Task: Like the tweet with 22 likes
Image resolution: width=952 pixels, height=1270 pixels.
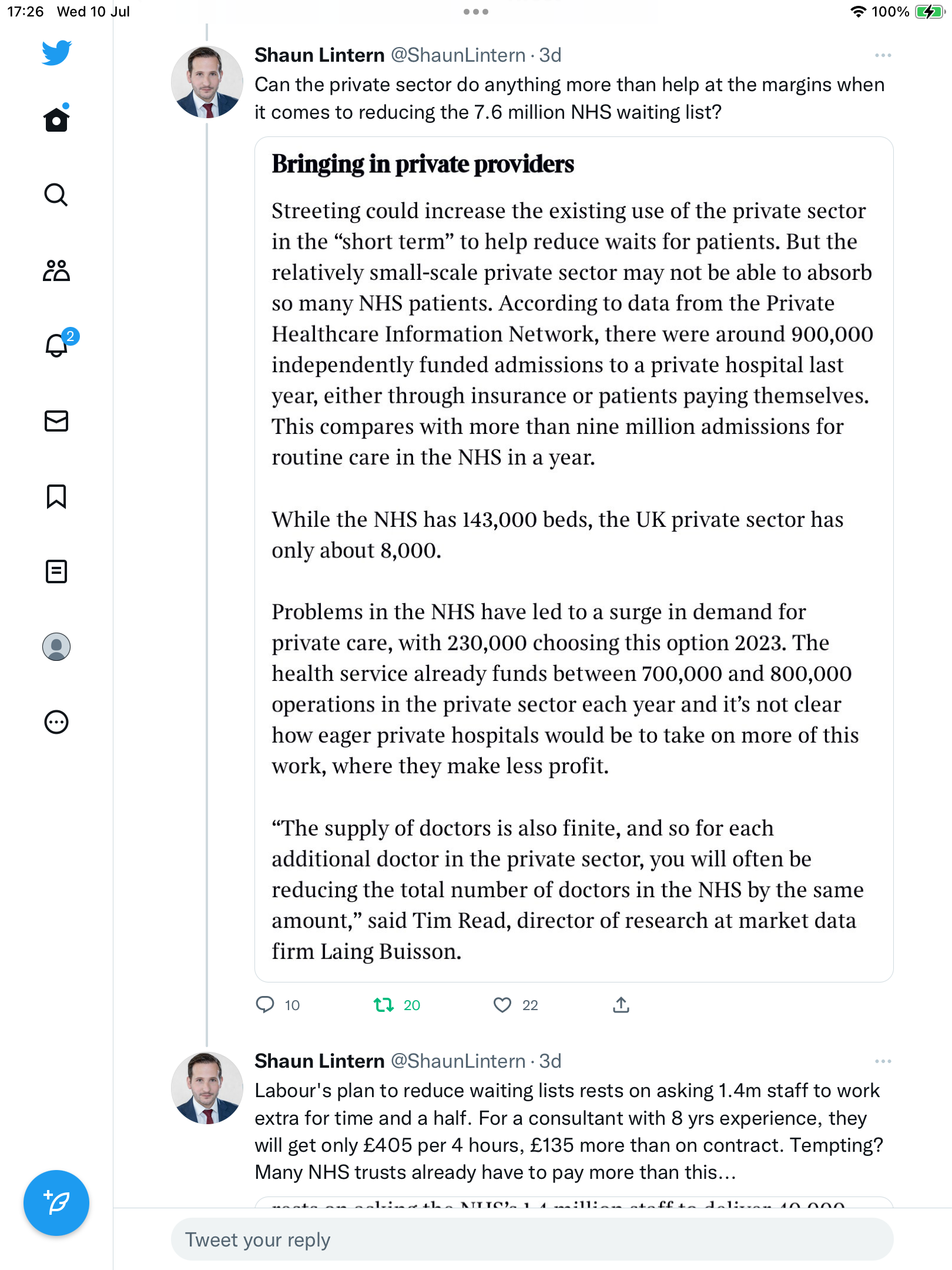Action: [x=502, y=1005]
